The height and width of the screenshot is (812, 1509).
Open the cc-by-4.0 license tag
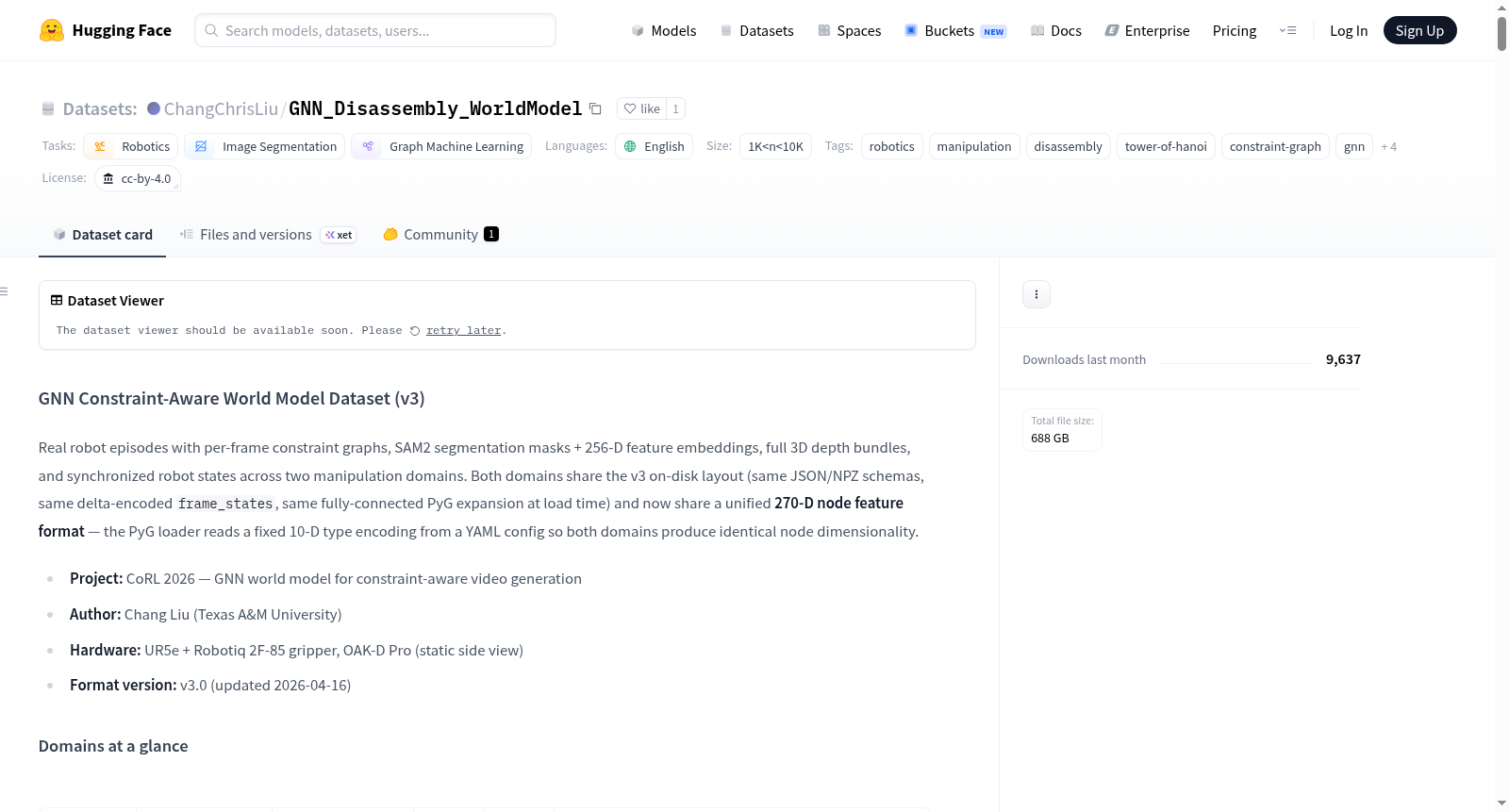(138, 178)
